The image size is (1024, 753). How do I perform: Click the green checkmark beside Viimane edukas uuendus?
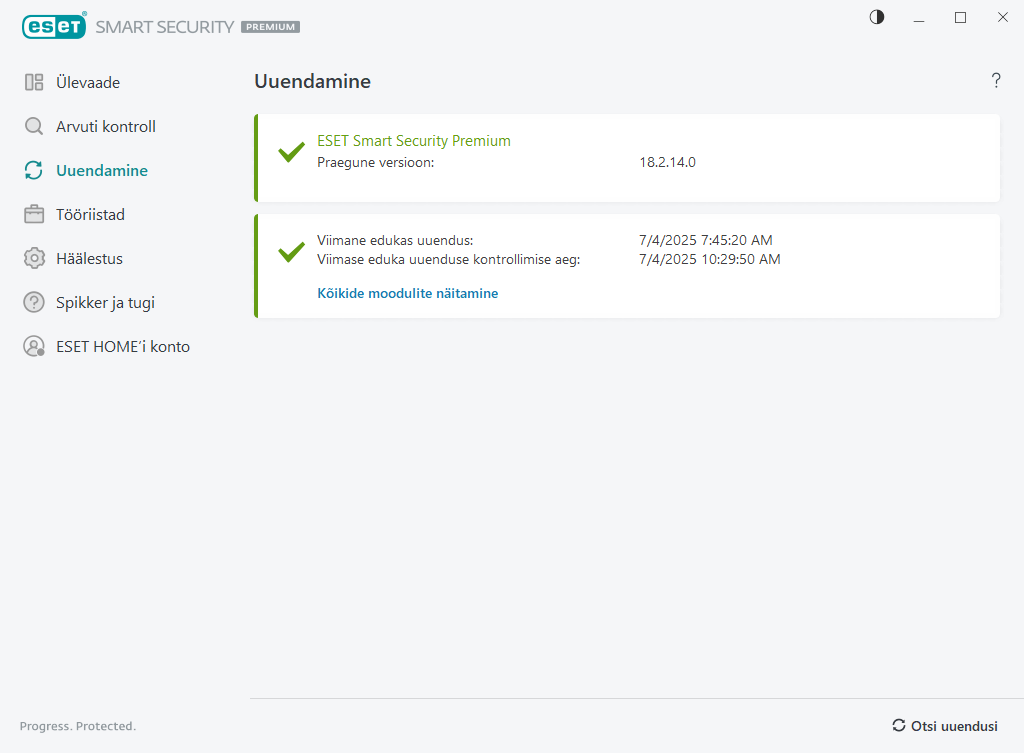tap(291, 252)
